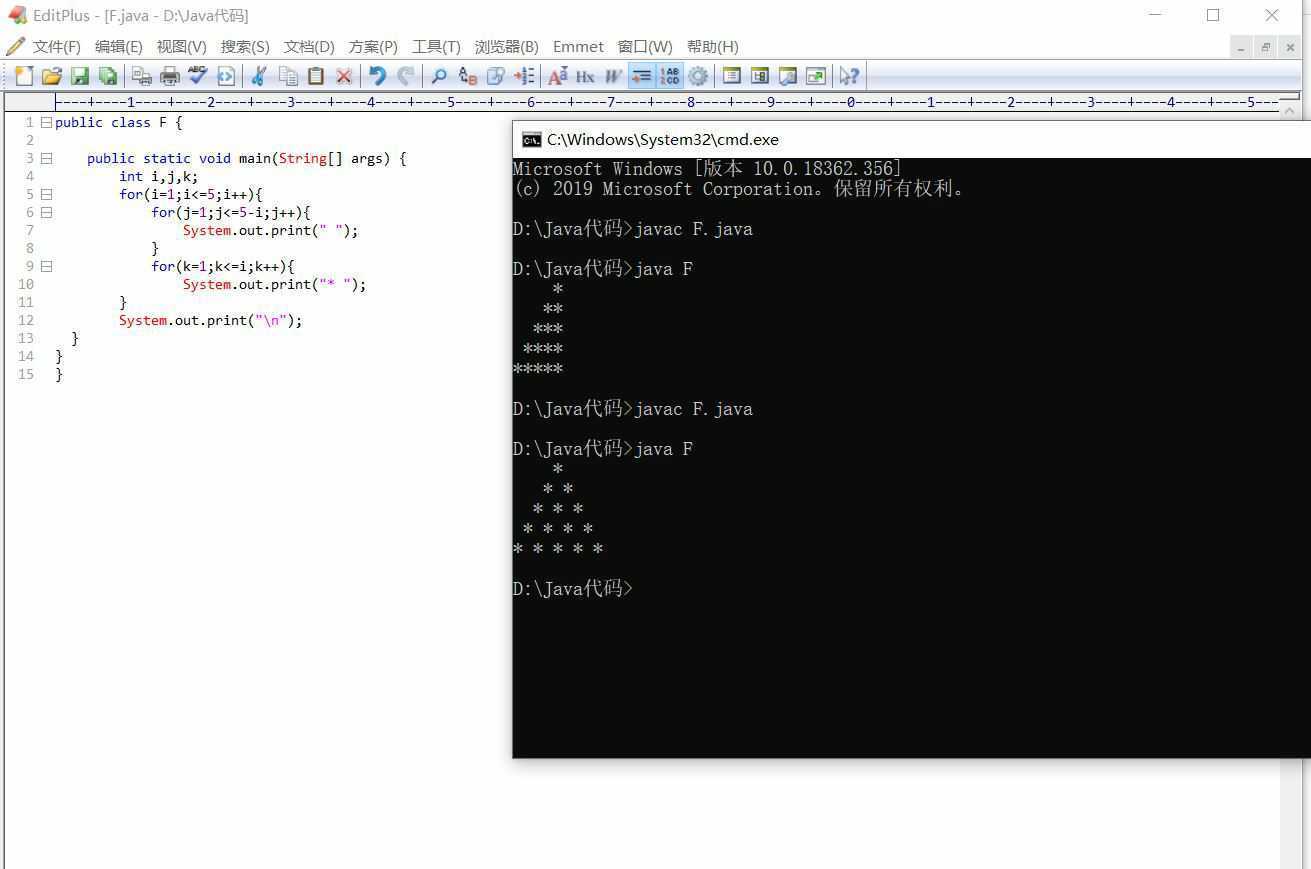Open Preferences with the gear icon

pyautogui.click(x=698, y=76)
